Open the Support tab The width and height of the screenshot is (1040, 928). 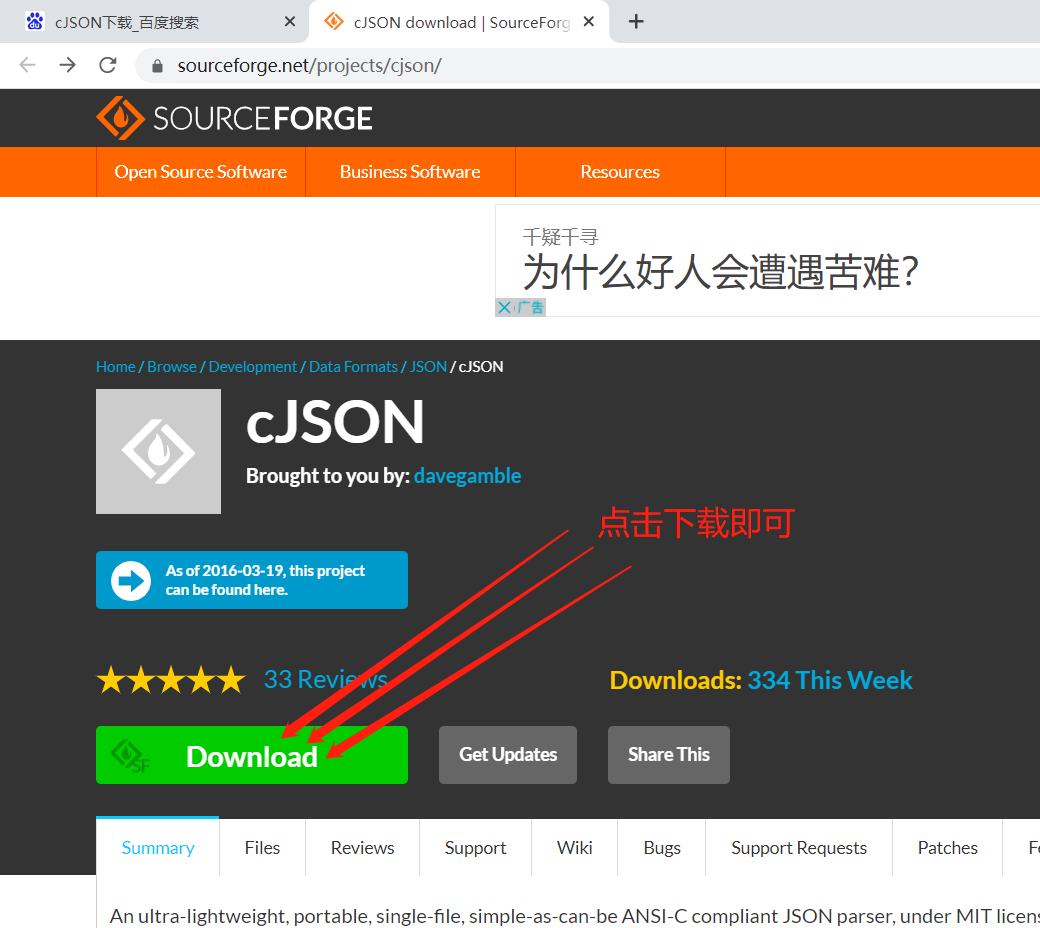pyautogui.click(x=476, y=848)
